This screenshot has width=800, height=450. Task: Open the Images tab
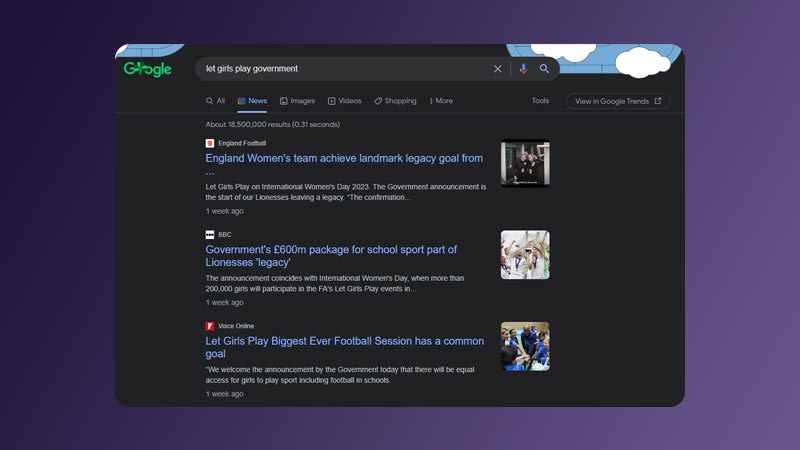tap(297, 101)
